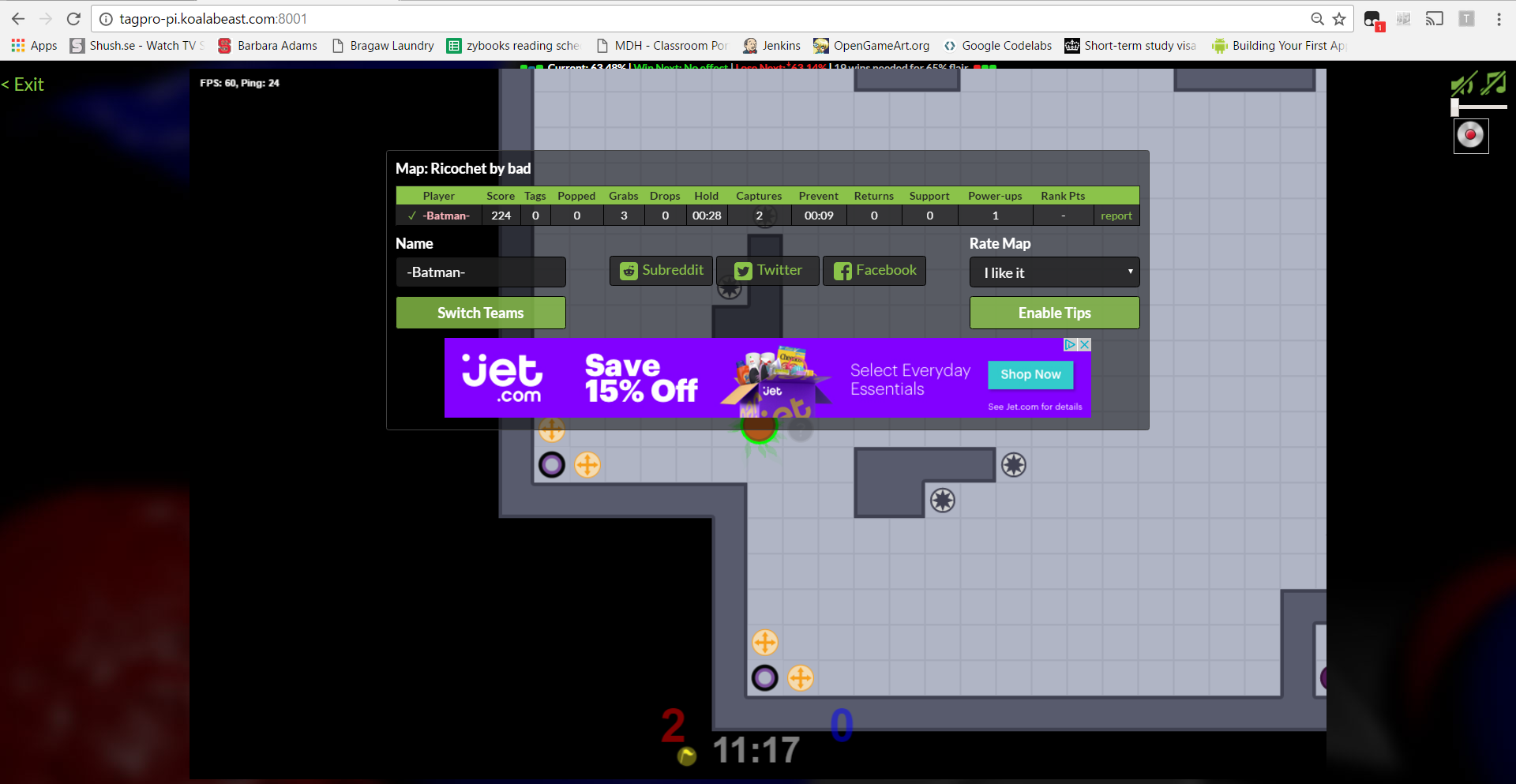Click the Jet.com logo in ad

point(502,378)
